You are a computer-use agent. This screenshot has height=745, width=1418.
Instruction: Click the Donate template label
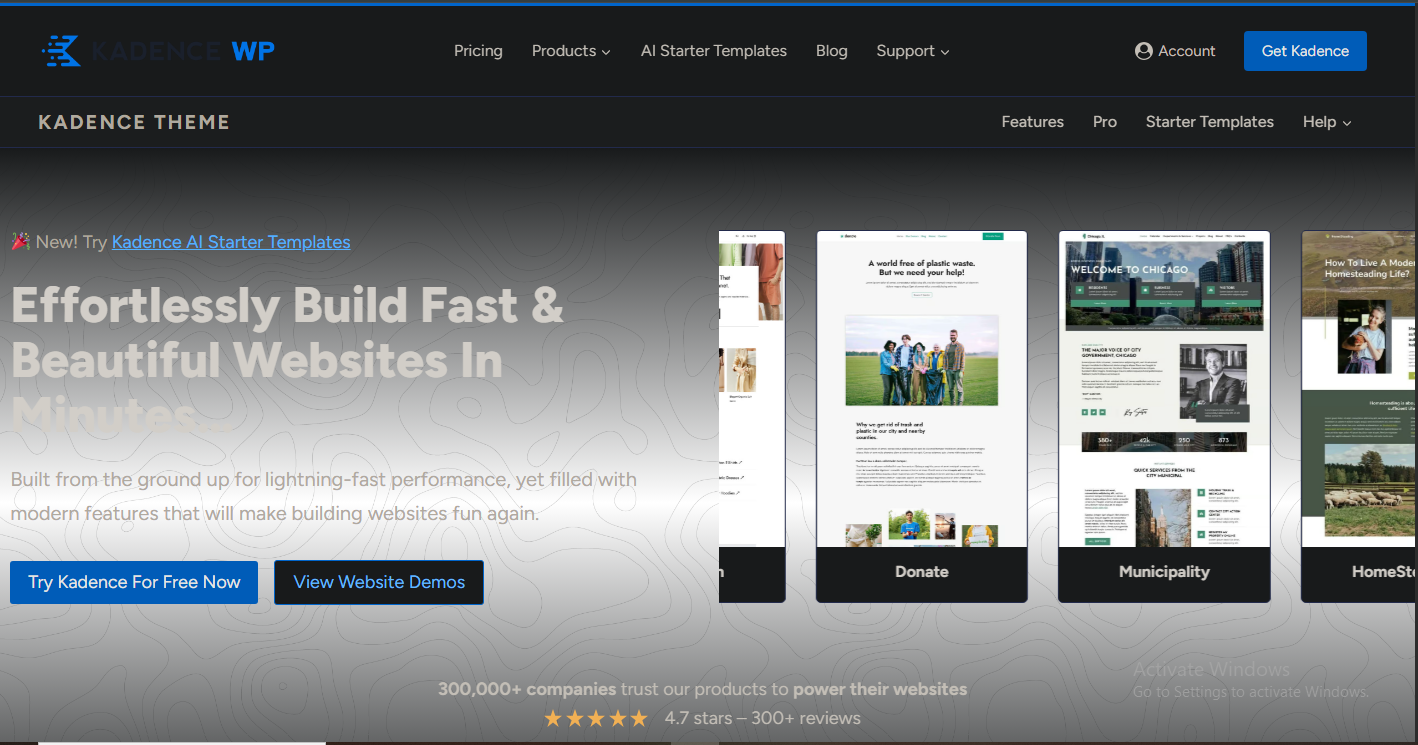[x=922, y=572]
